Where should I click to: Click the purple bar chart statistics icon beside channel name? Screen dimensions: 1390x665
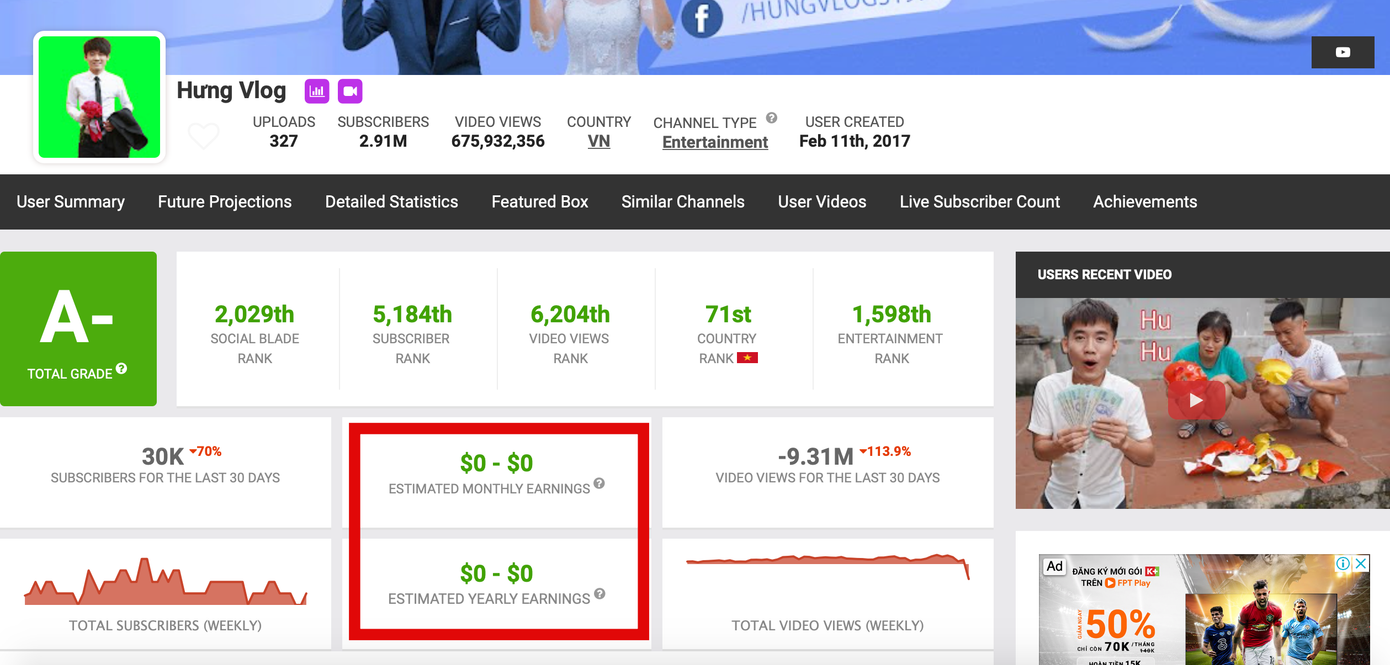317,90
